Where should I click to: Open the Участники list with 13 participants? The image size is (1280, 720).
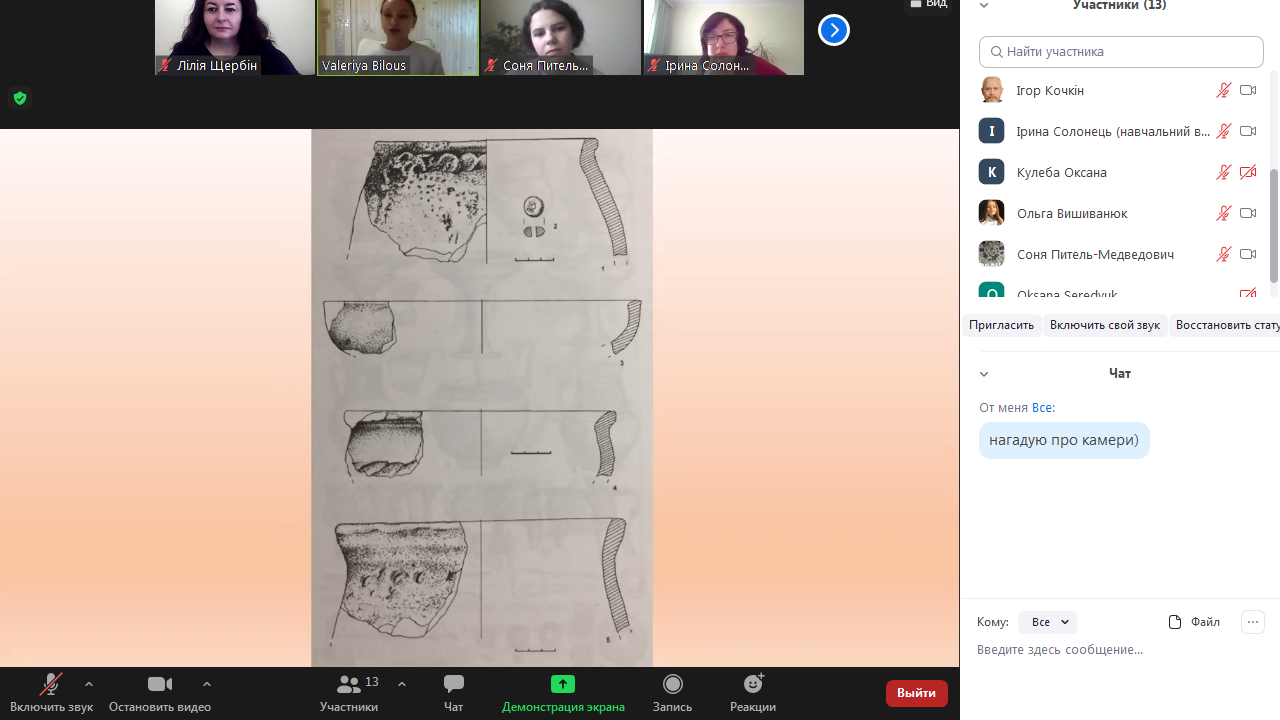pyautogui.click(x=349, y=685)
